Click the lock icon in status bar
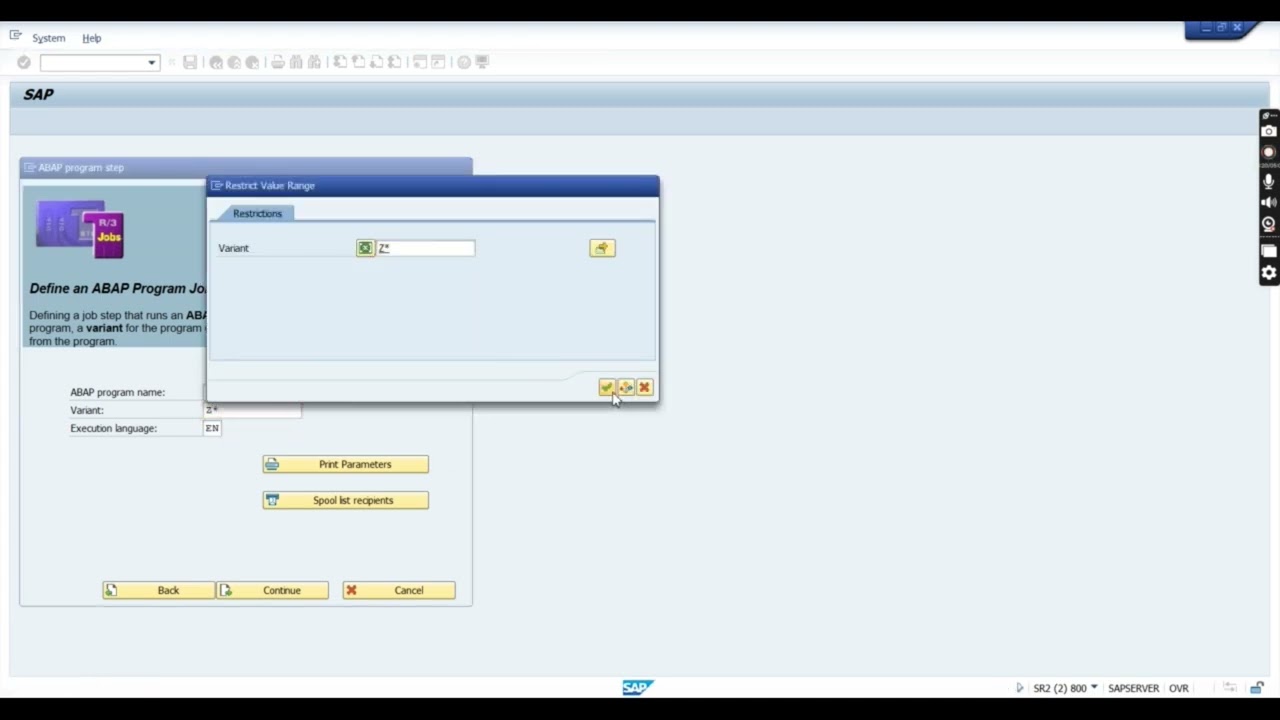The height and width of the screenshot is (720, 1280). point(1257,688)
